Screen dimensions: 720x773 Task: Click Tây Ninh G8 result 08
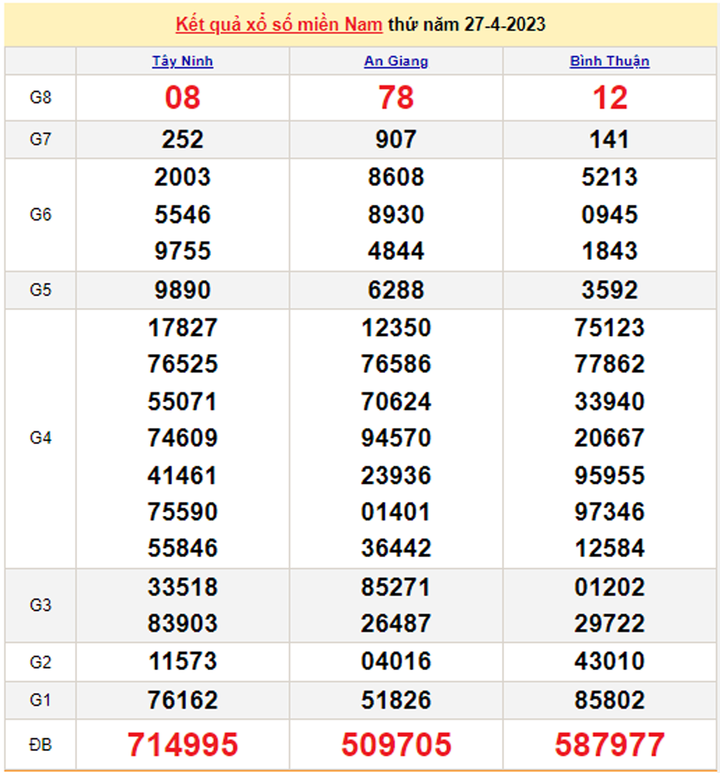pos(182,97)
